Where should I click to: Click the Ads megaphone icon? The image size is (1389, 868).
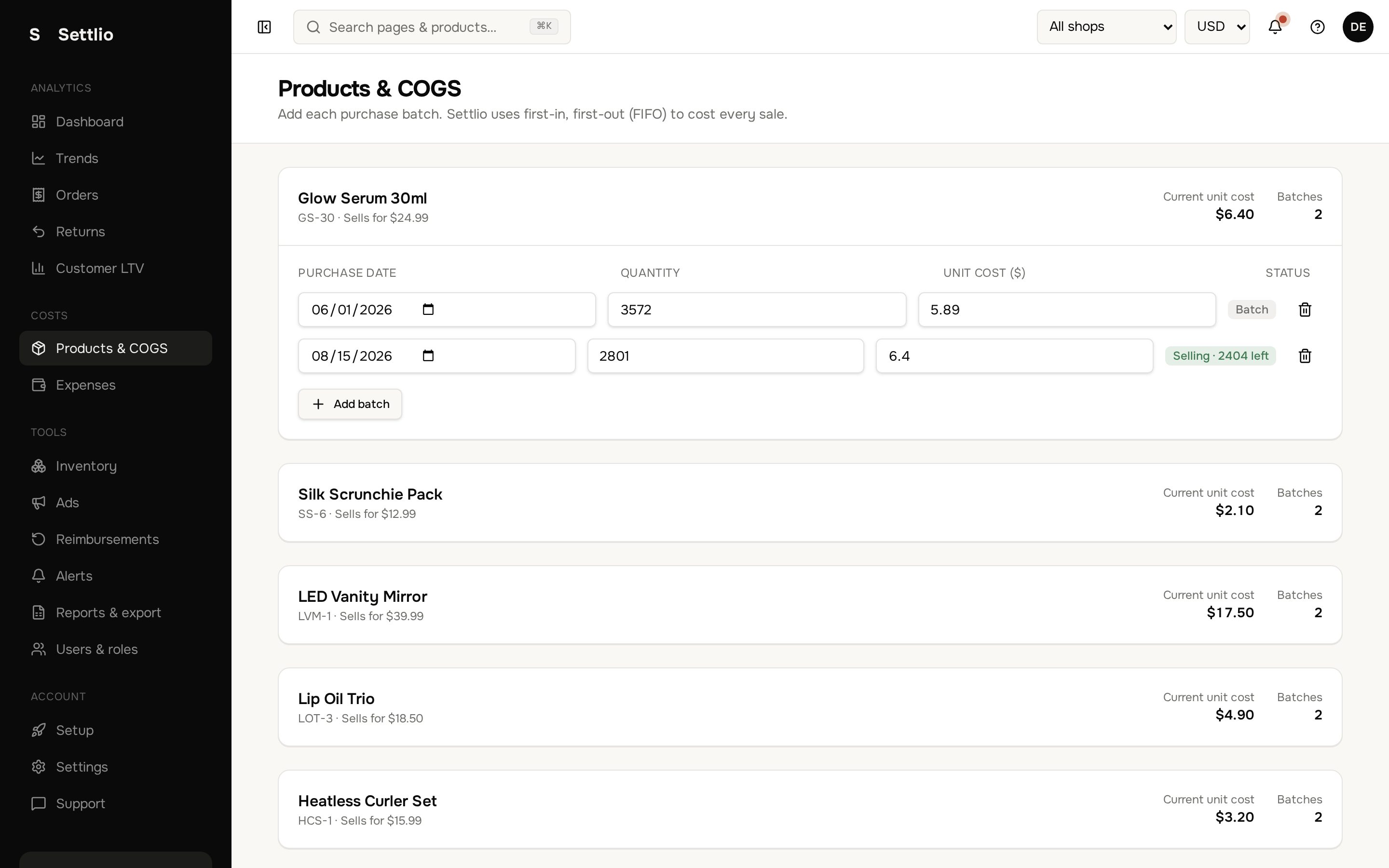39,503
